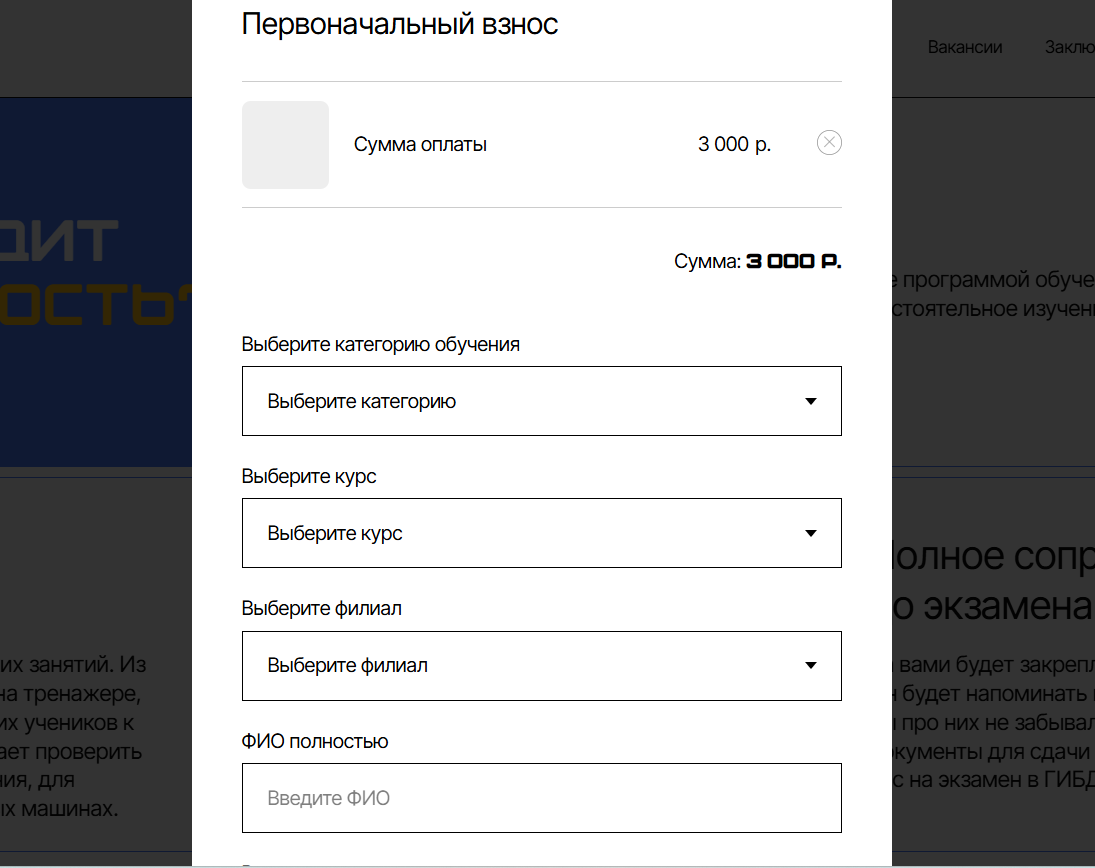The height and width of the screenshot is (868, 1095).
Task: Open the Вакансии menu item
Action: click(964, 47)
